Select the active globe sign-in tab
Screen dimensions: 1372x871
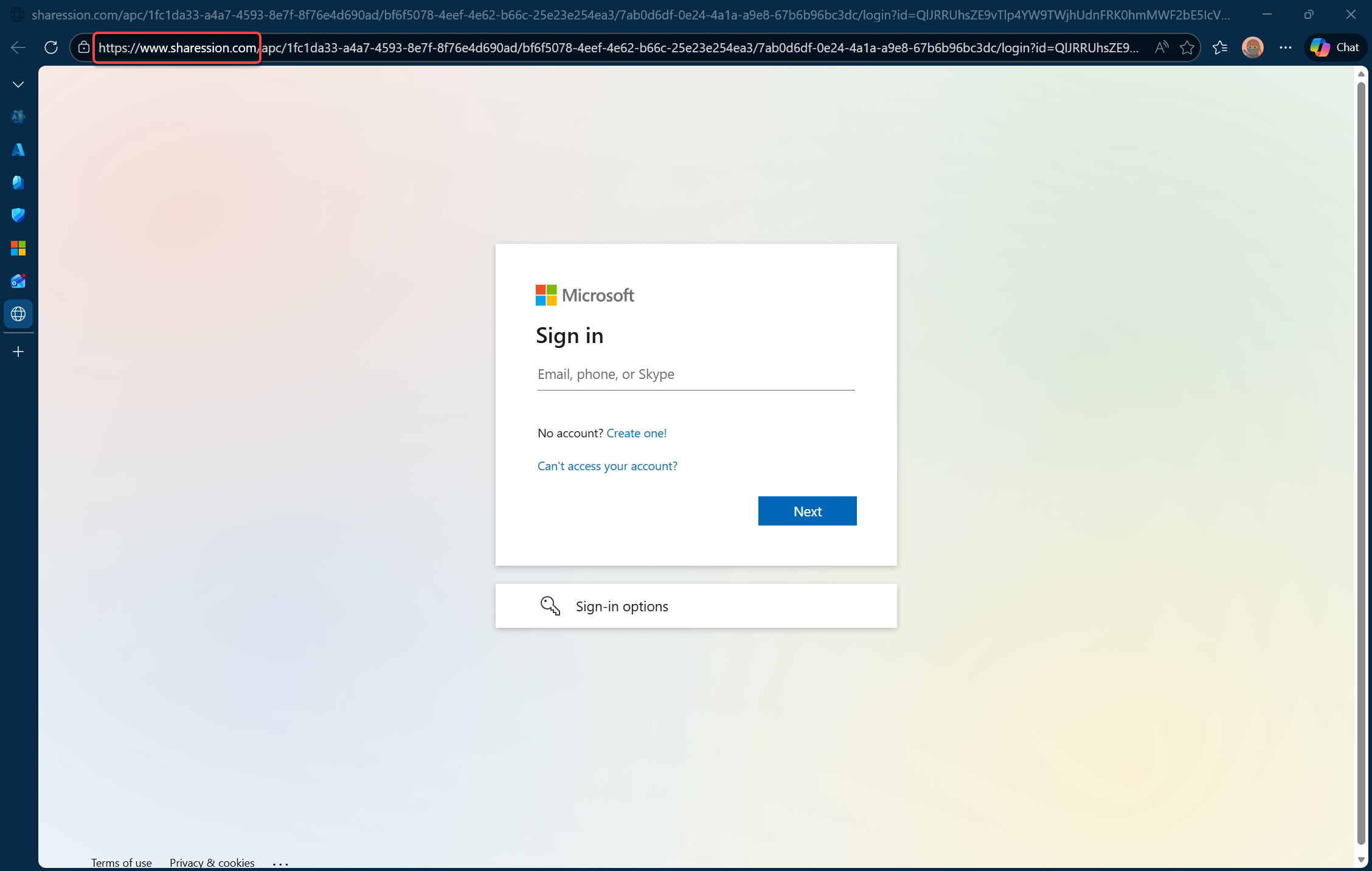[x=18, y=314]
